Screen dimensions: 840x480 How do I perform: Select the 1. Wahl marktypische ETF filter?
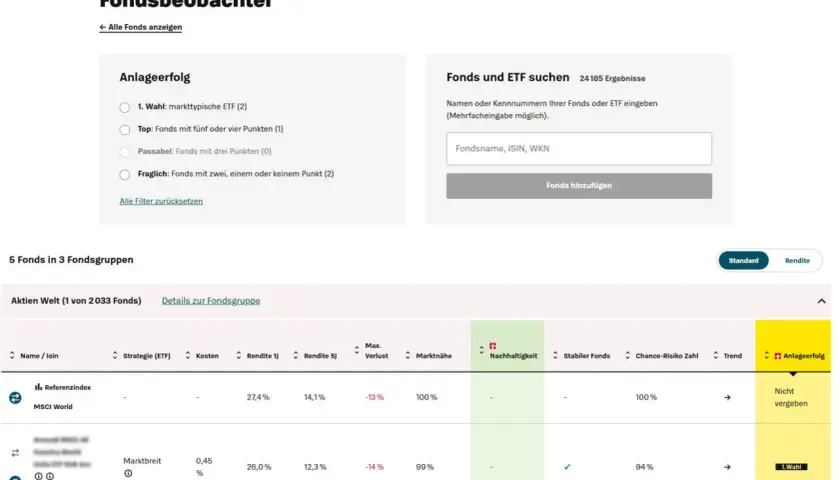point(125,107)
